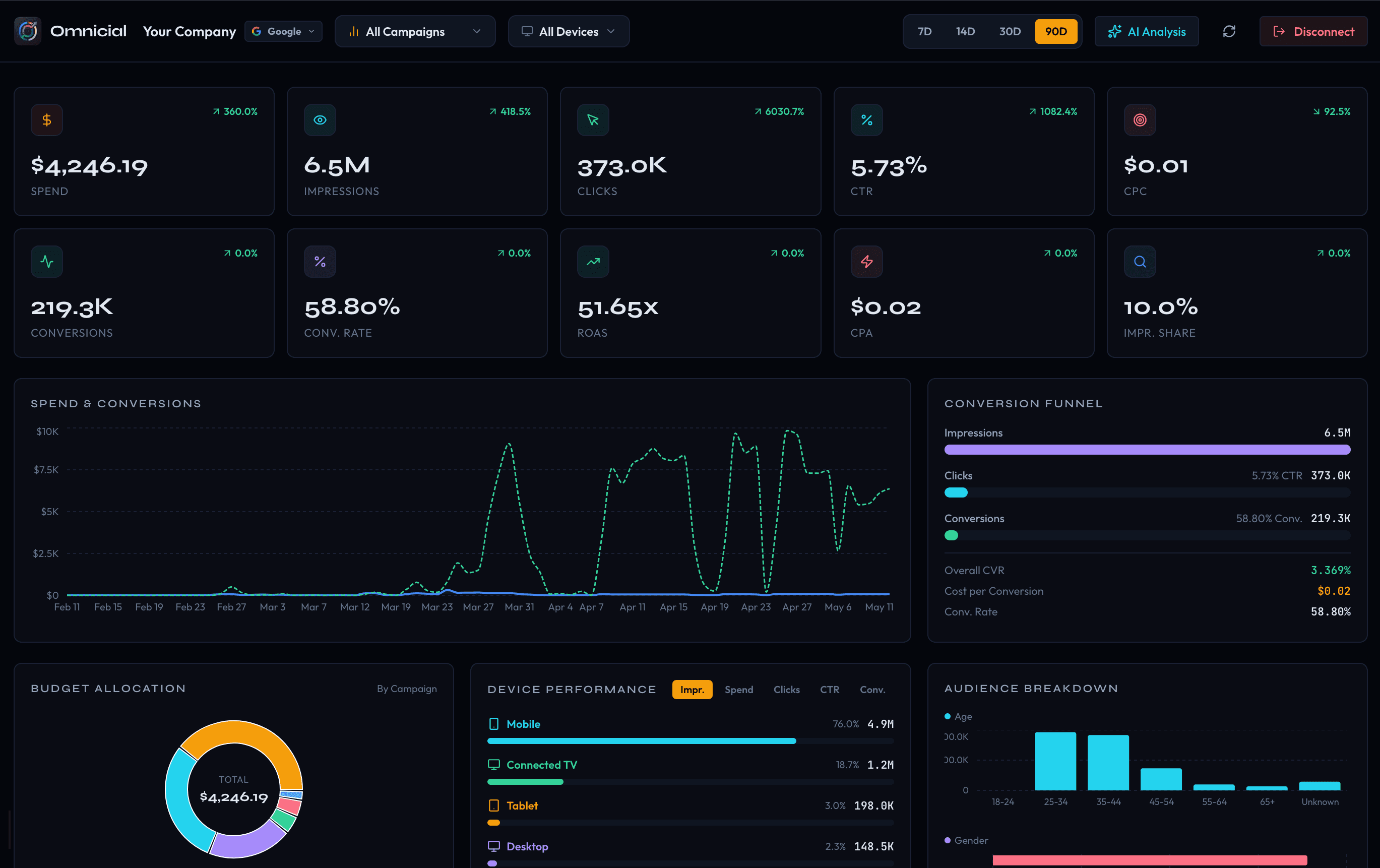Click the Google G logo icon
This screenshot has width=1380, height=868.
point(256,32)
